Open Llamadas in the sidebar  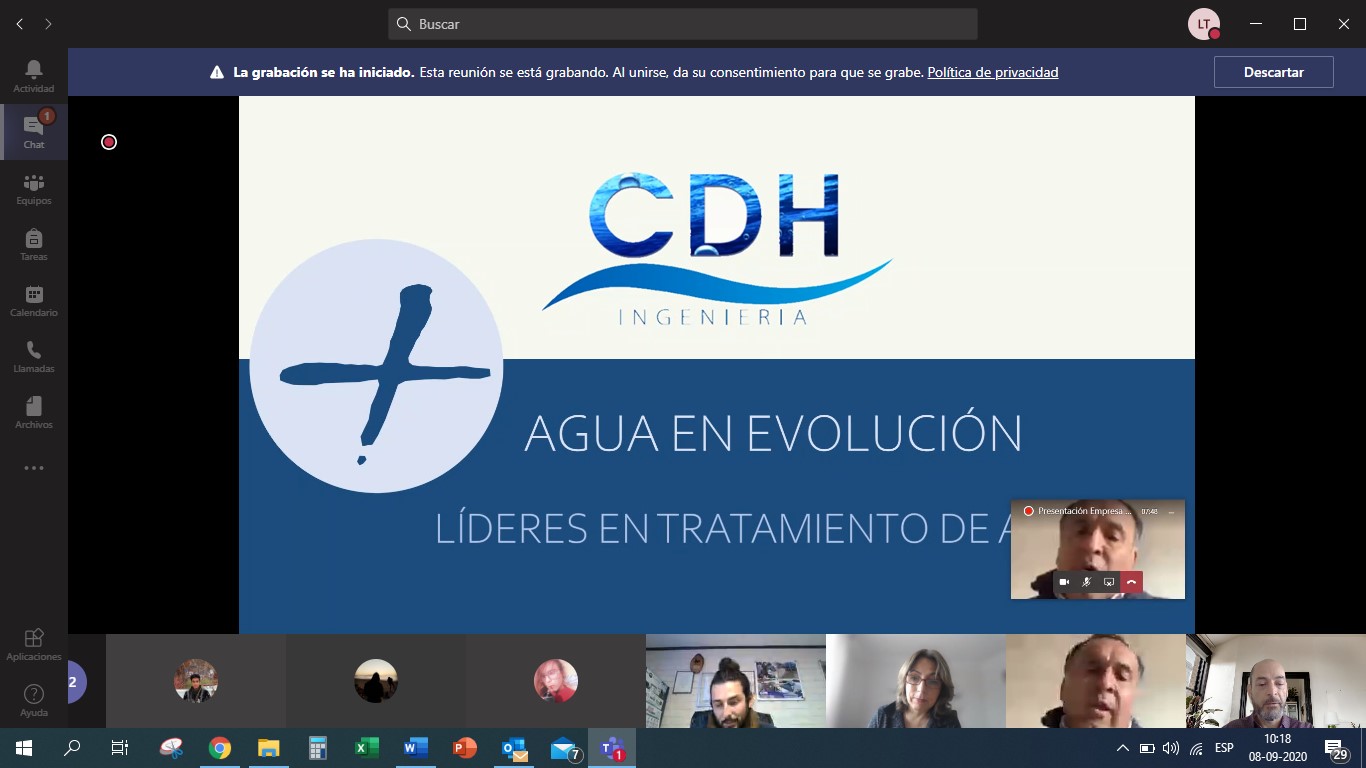click(34, 356)
